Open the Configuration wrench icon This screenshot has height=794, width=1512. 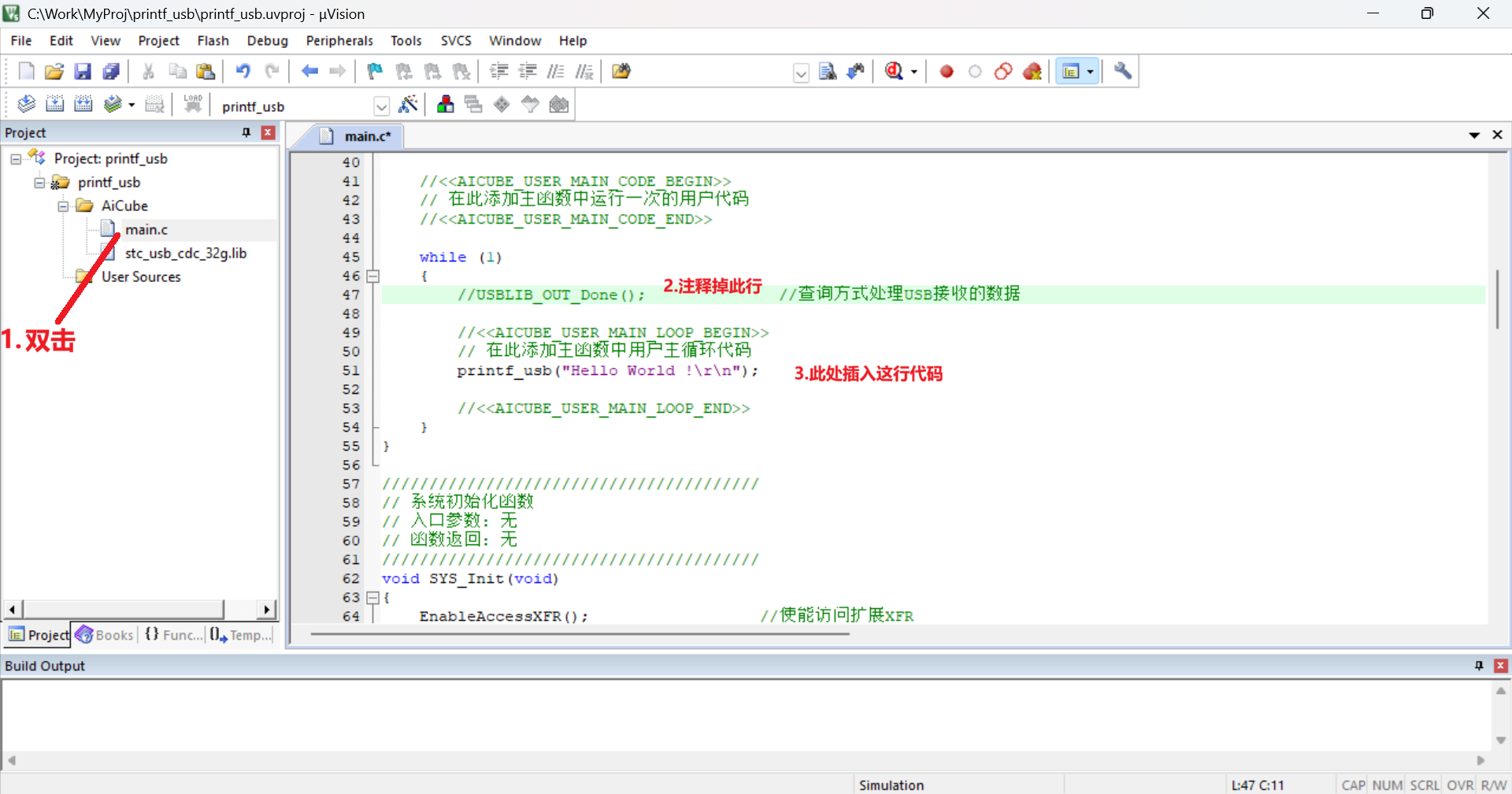point(1123,72)
